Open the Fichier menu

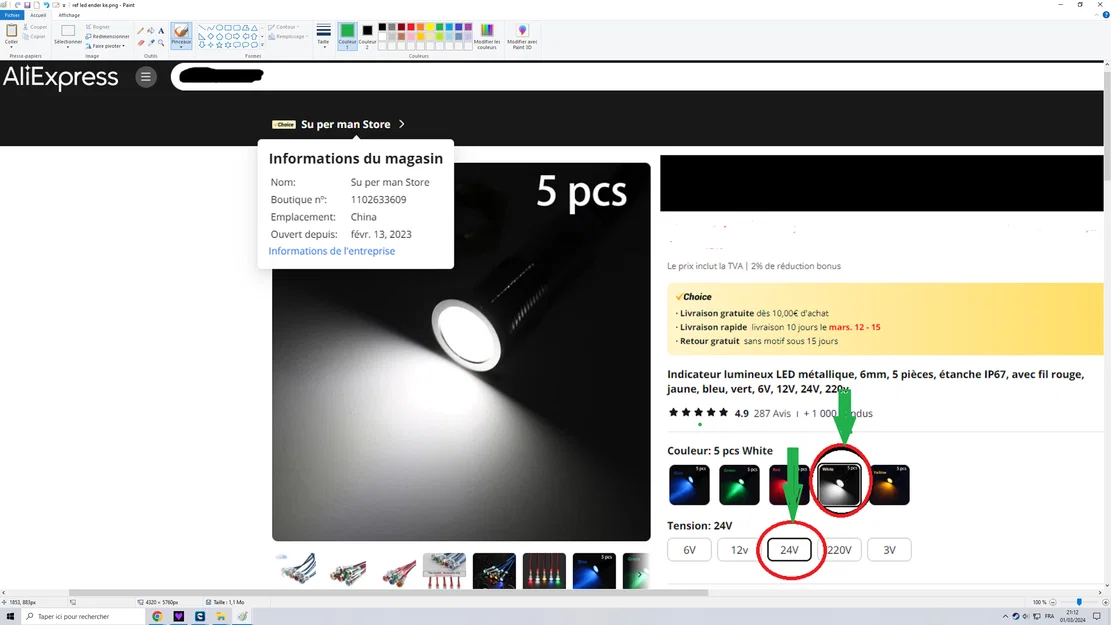12,15
